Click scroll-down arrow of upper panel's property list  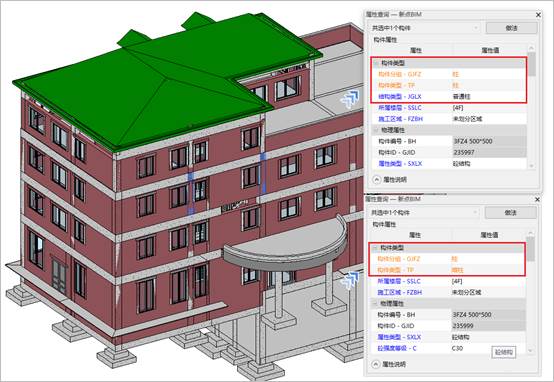531,165
